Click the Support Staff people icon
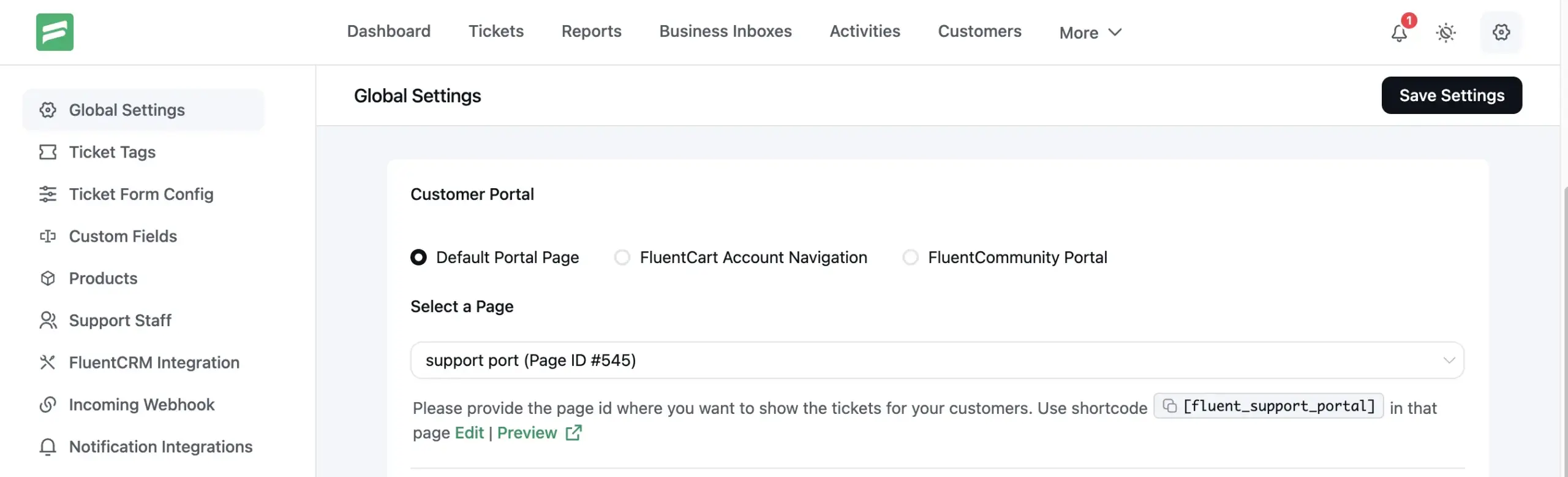Screen dimensions: 1568x477 [48, 321]
